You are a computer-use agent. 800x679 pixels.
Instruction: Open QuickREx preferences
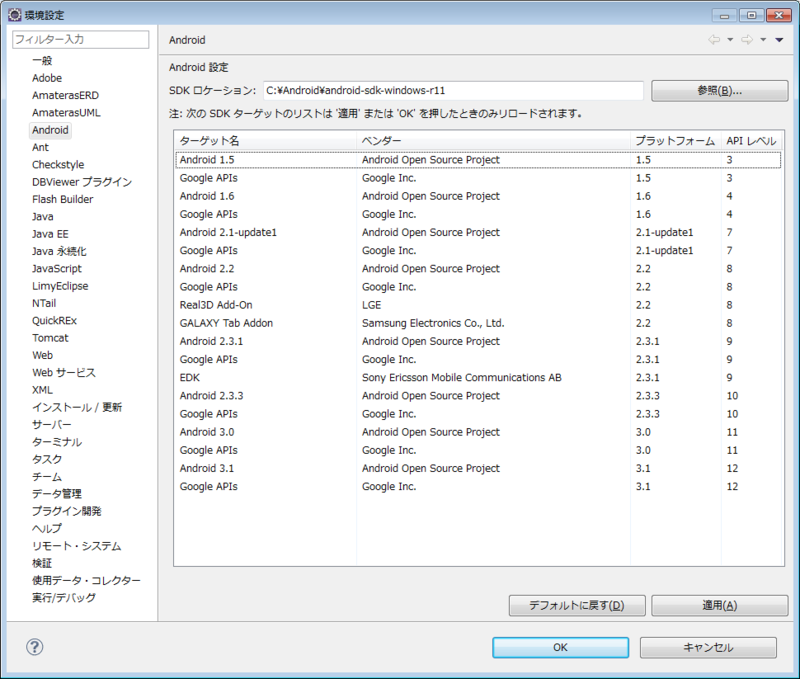(x=54, y=321)
